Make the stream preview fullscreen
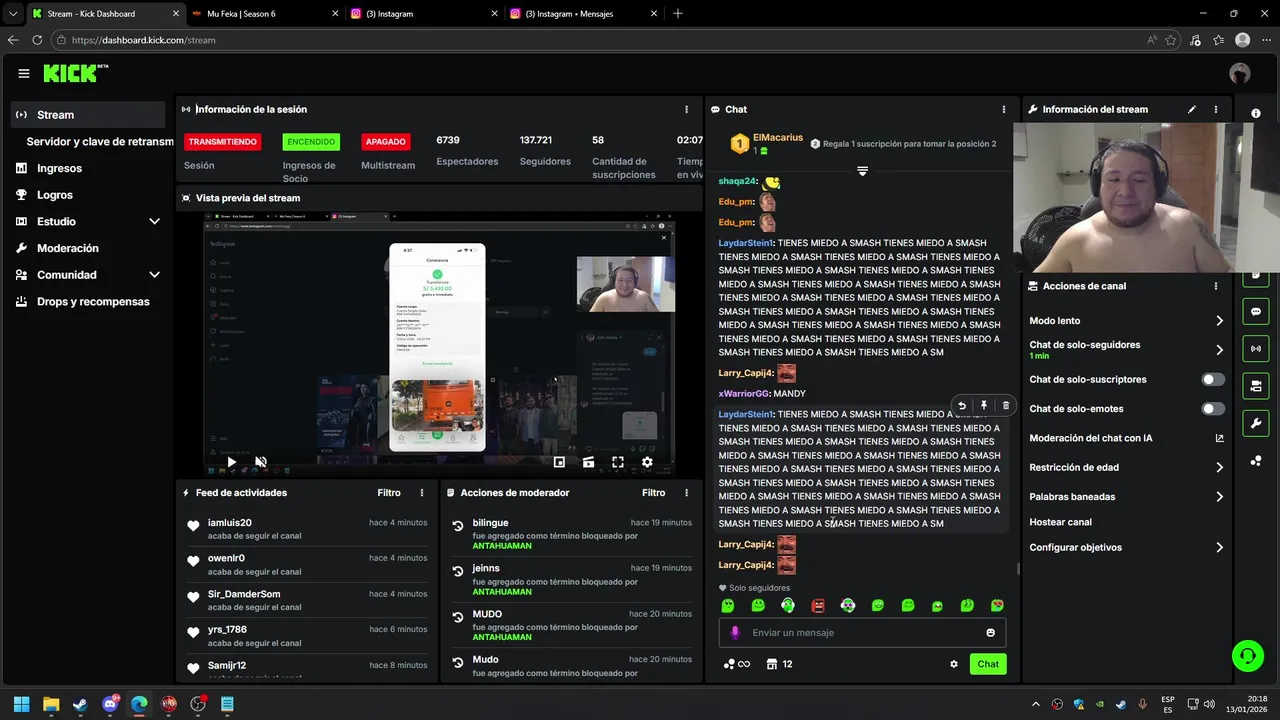The width and height of the screenshot is (1280, 720). coord(618,462)
